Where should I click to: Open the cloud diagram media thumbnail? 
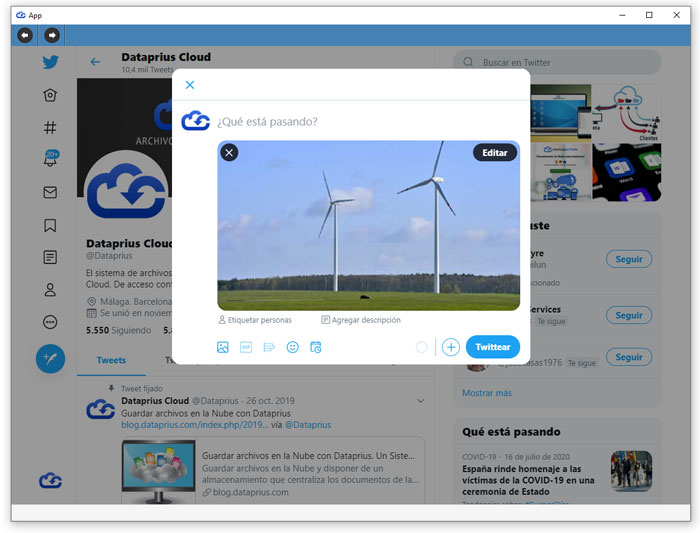pos(627,113)
